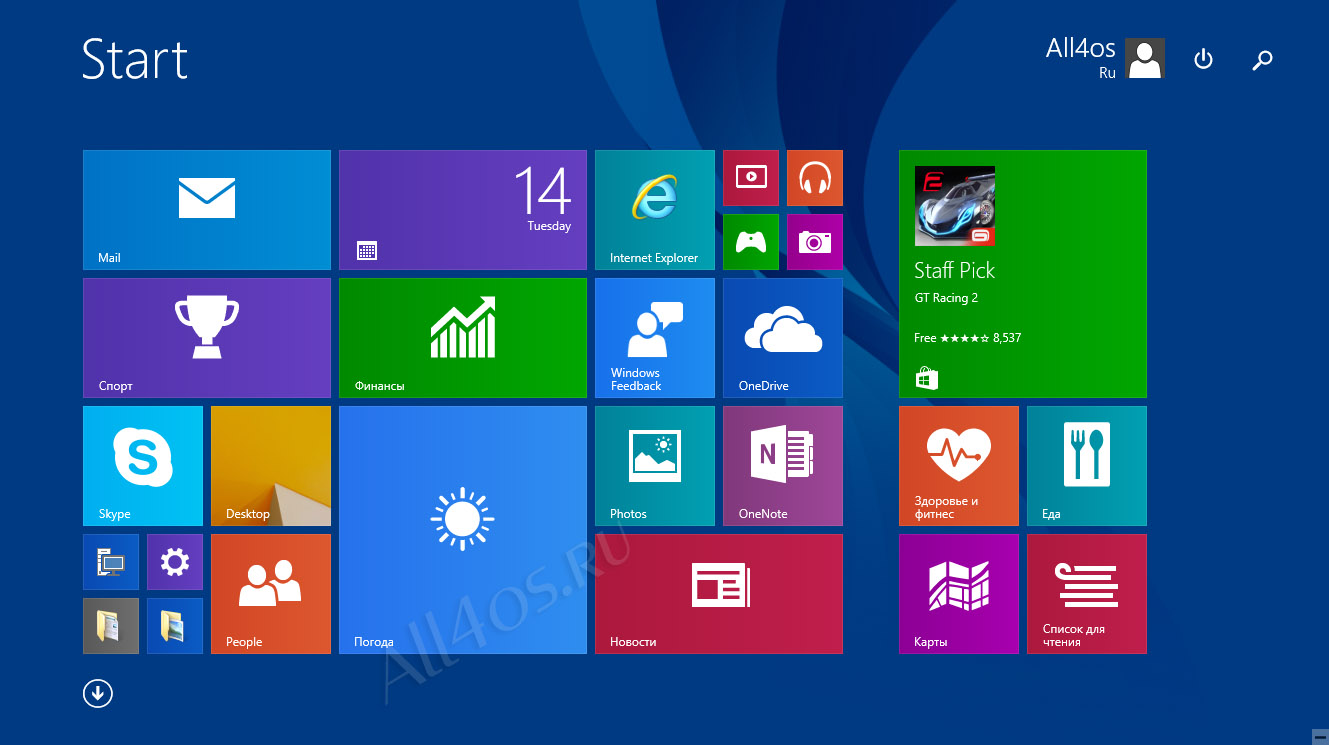
Task: Click the zoom-out minus button
Action: coord(1319,735)
